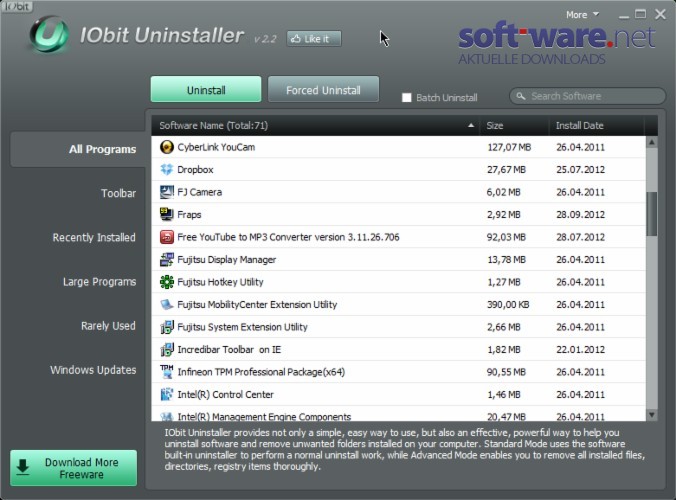Select Intel(R) Control Center name
Viewport: 676px width, 500px height.
click(x=225, y=394)
